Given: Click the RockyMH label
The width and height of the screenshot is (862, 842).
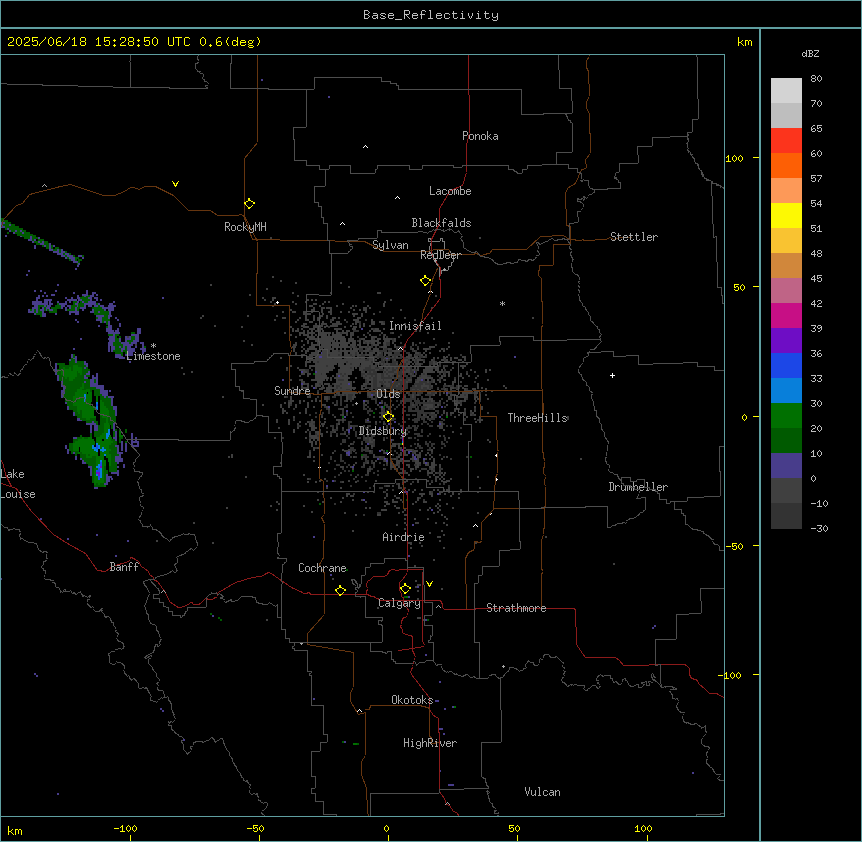Looking at the screenshot, I should point(245,227).
